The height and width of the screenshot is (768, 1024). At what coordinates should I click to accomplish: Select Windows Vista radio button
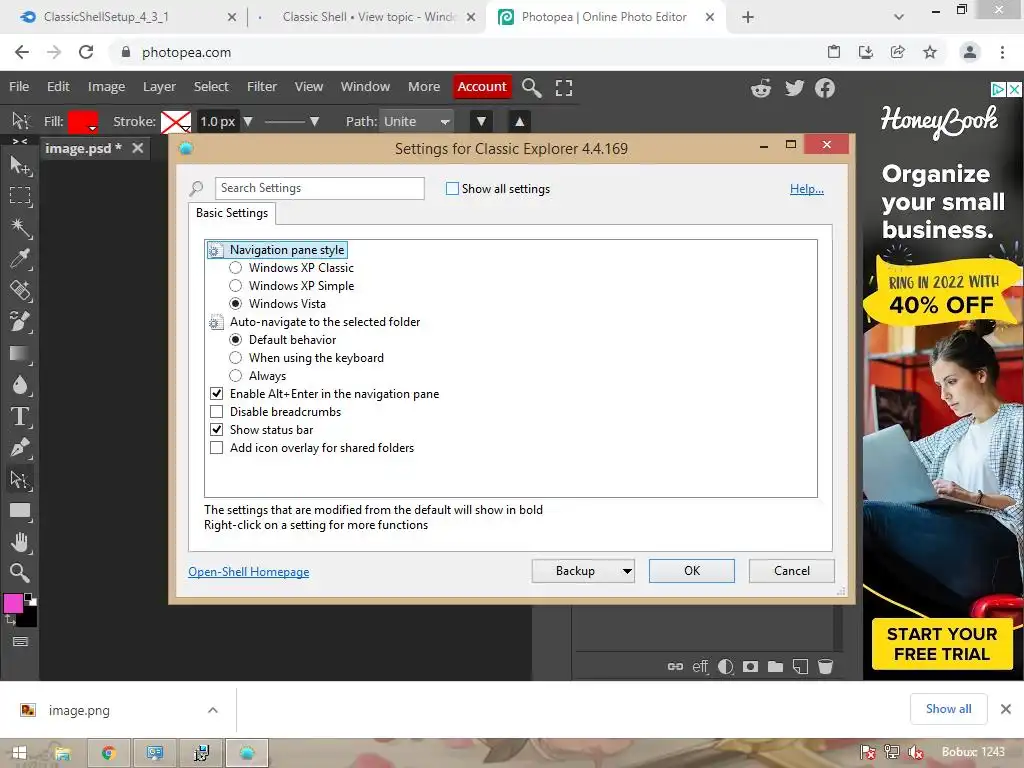click(x=236, y=304)
